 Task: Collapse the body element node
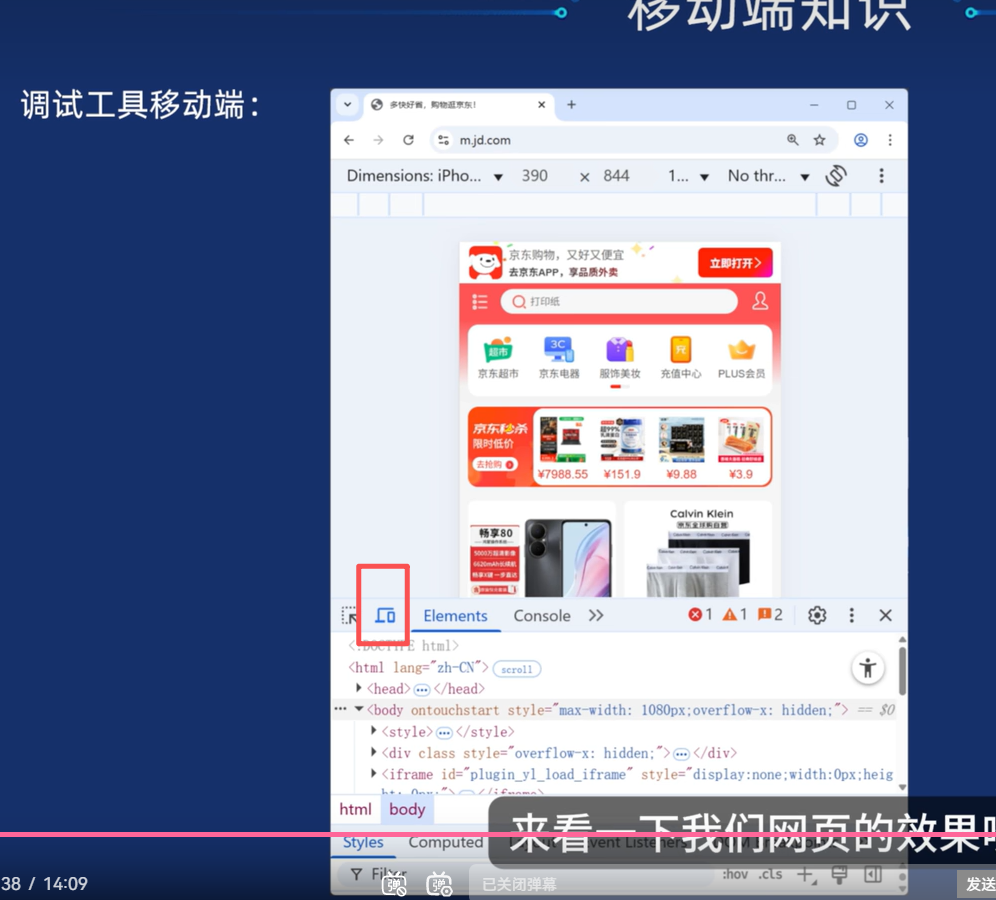[359, 709]
